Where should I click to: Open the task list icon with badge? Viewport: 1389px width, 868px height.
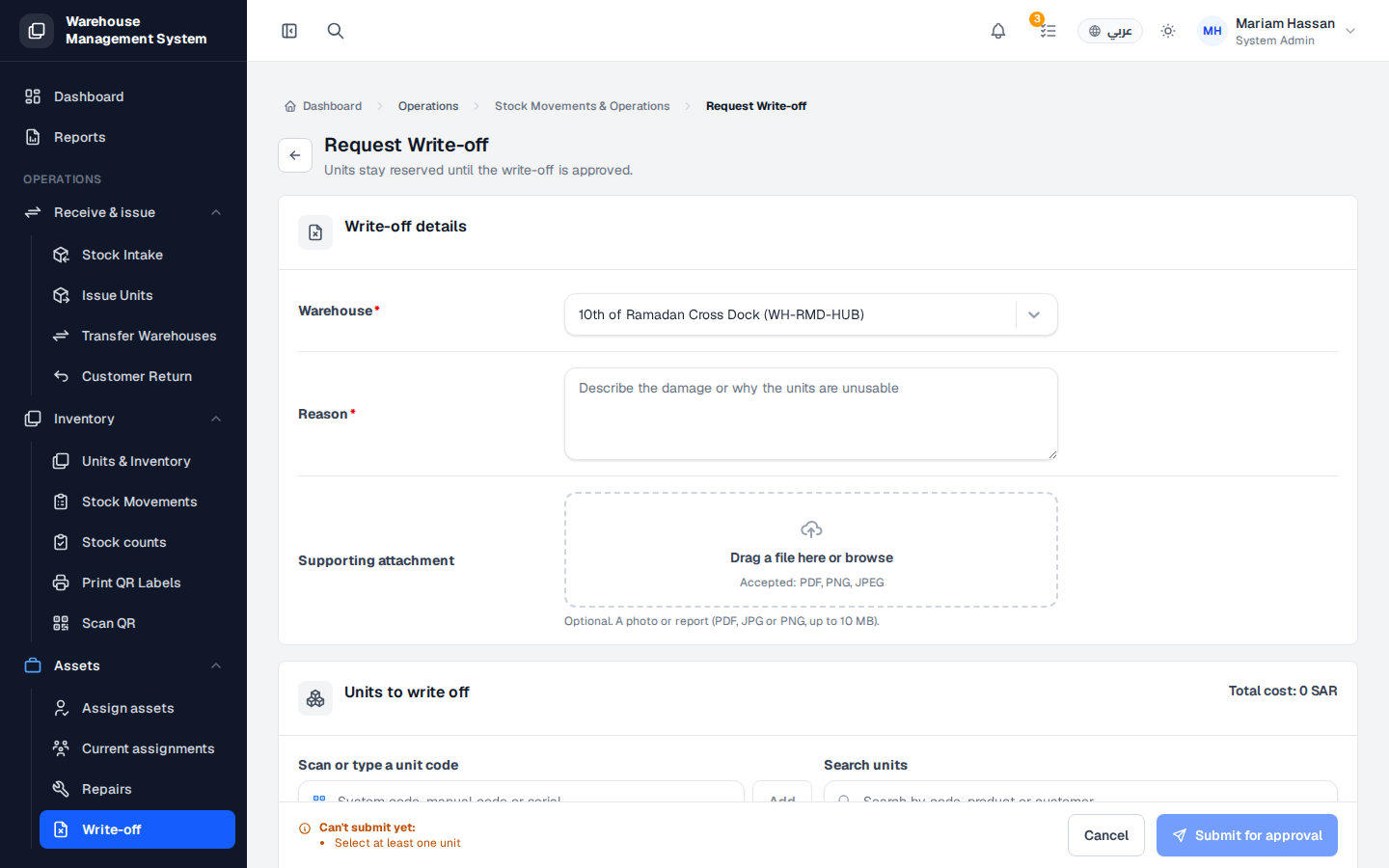tap(1048, 31)
